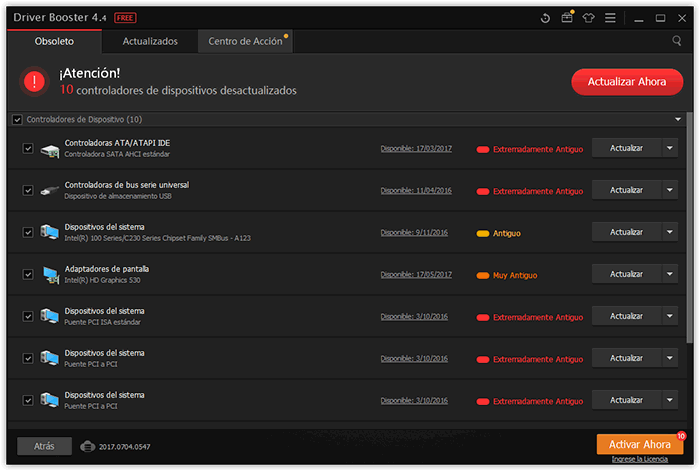700x471 pixels.
Task: Click the Atrás button
Action: [44, 445]
